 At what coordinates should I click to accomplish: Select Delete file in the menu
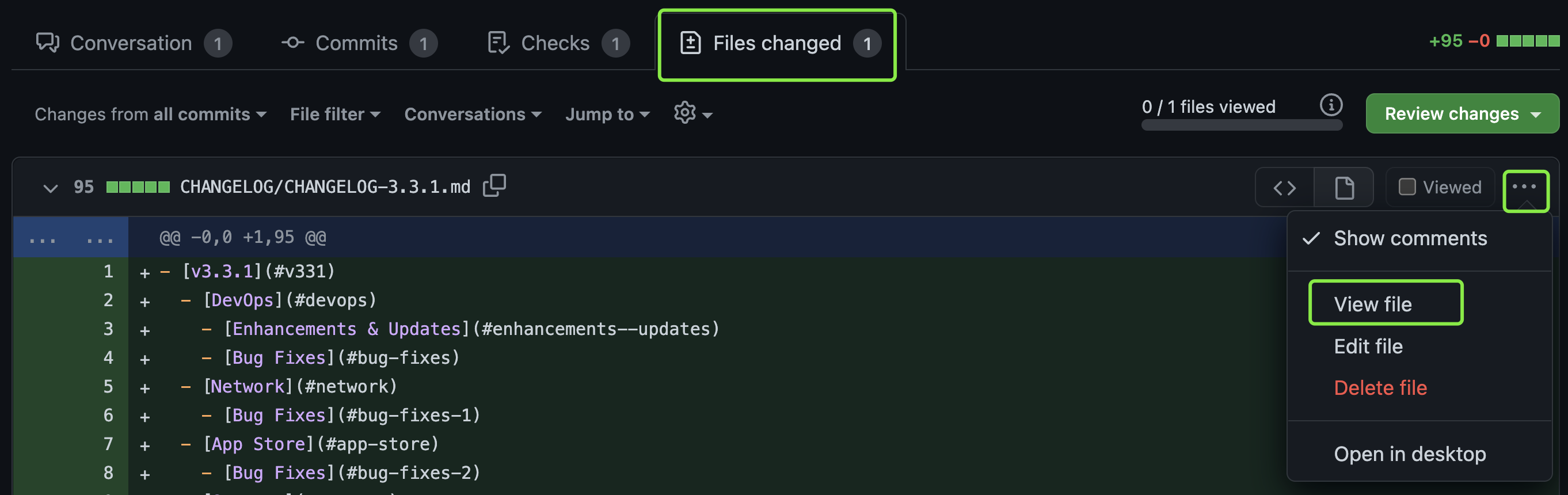(x=1380, y=388)
